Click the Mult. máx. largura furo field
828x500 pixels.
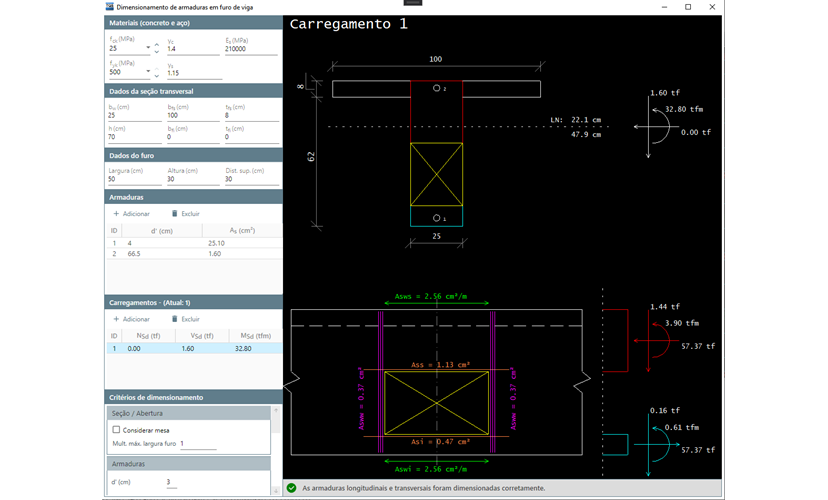click(197, 443)
